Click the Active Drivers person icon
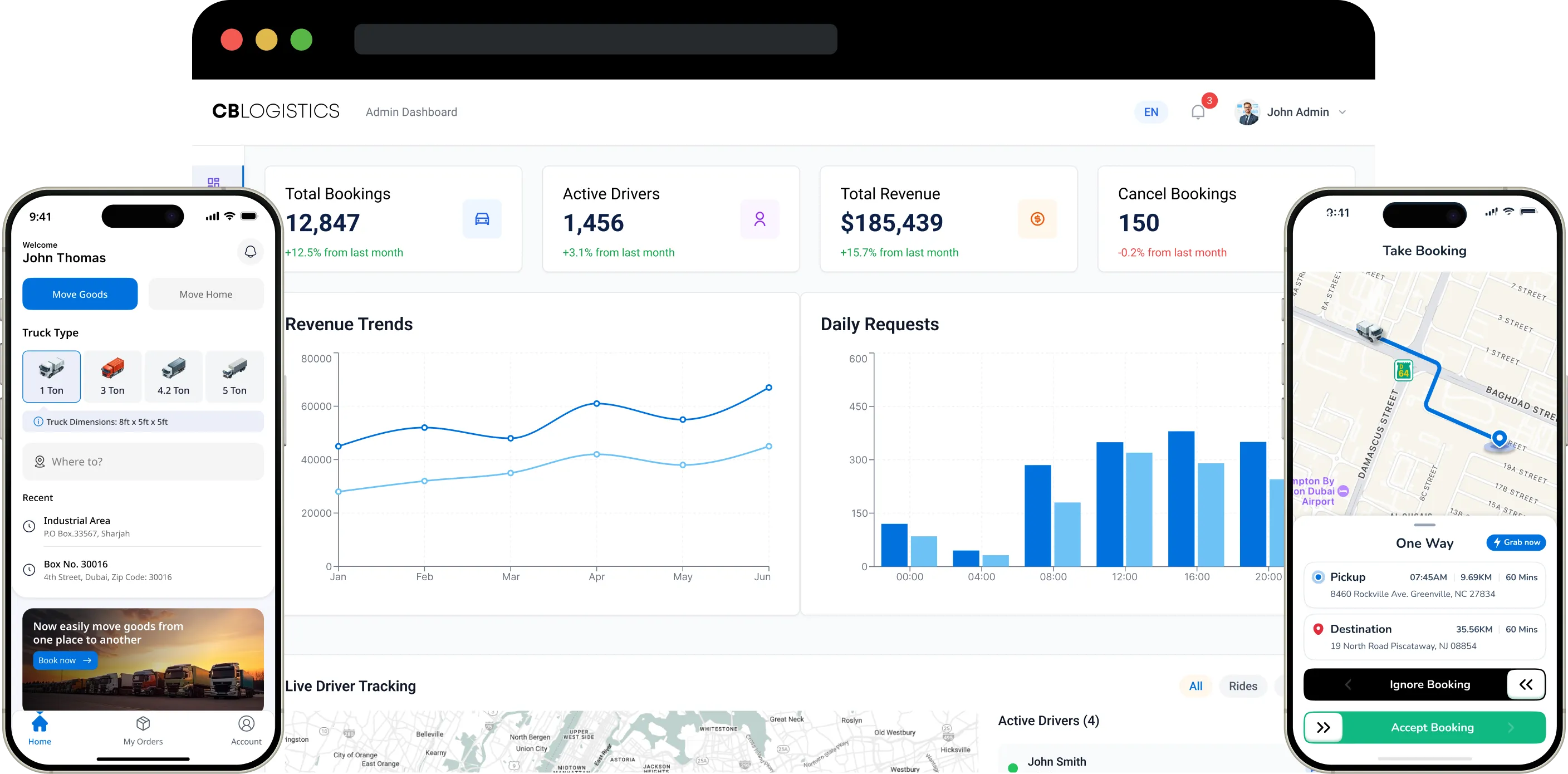The image size is (1568, 774). 759,218
